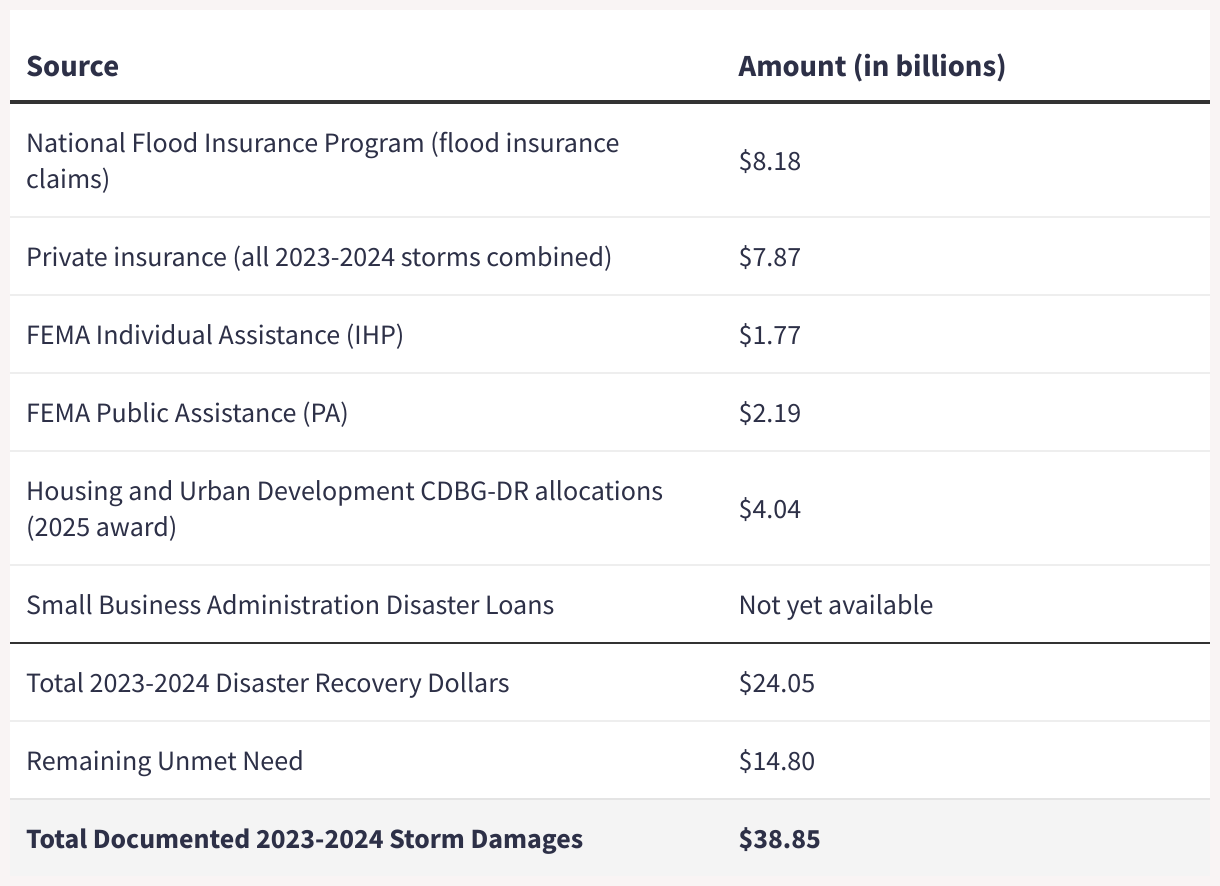
Task: Click FEMA Public Assistance (PA) label
Action: click(187, 413)
